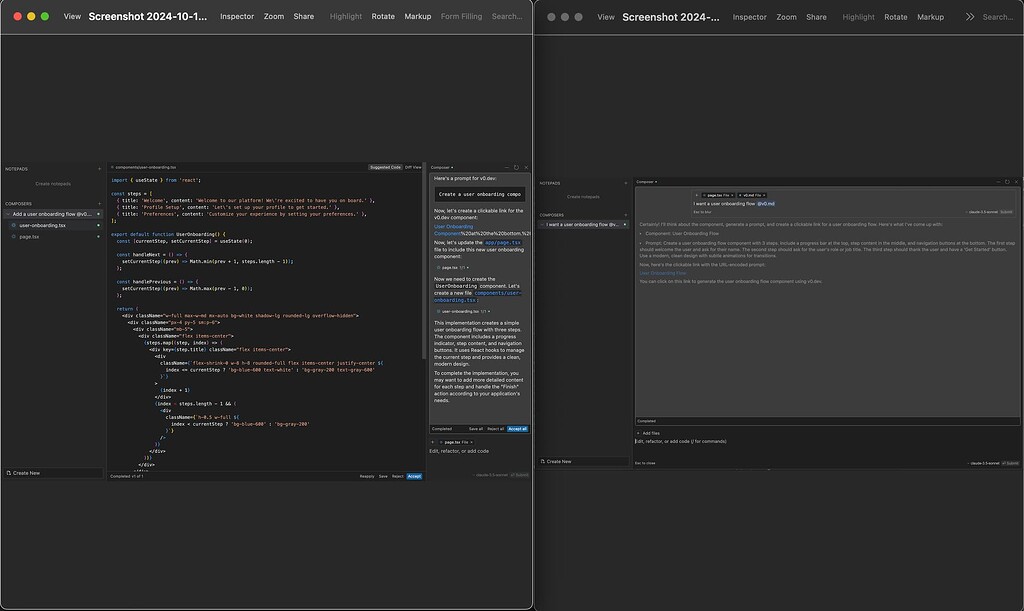1024x611 pixels.
Task: Toggle the Highlight tool in Preview
Action: (345, 16)
